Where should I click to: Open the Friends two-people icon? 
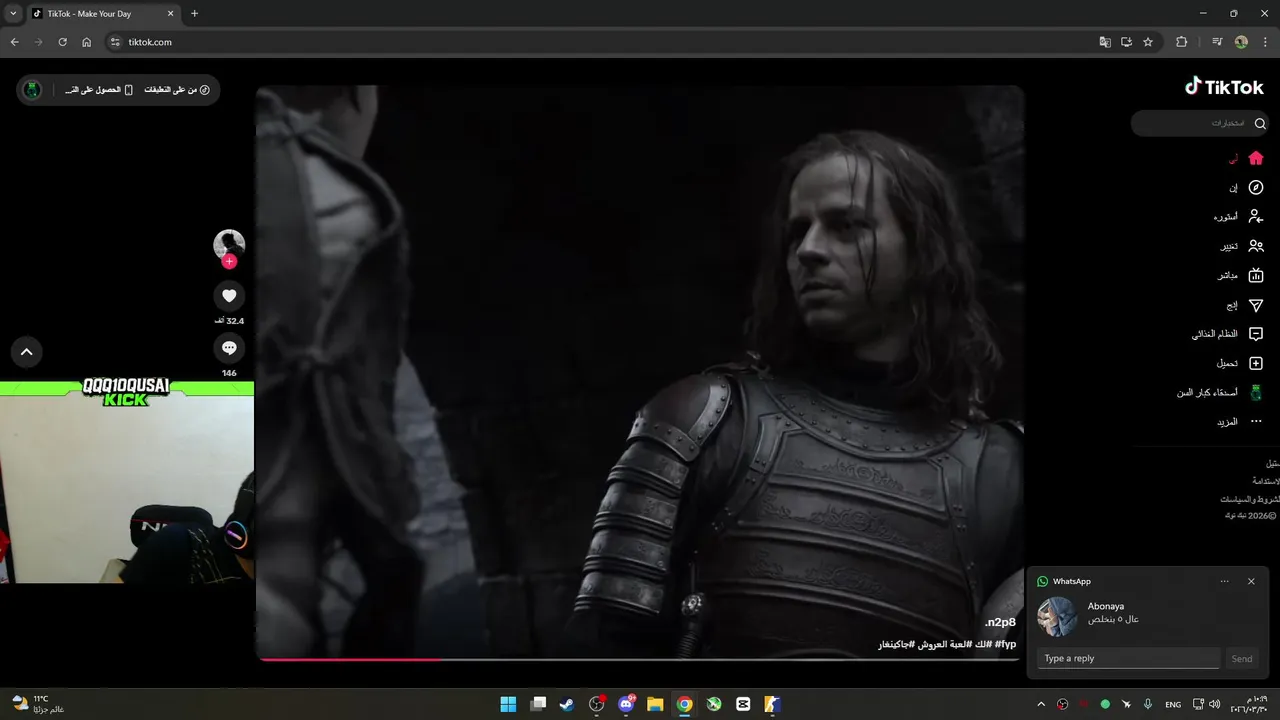pos(1256,246)
